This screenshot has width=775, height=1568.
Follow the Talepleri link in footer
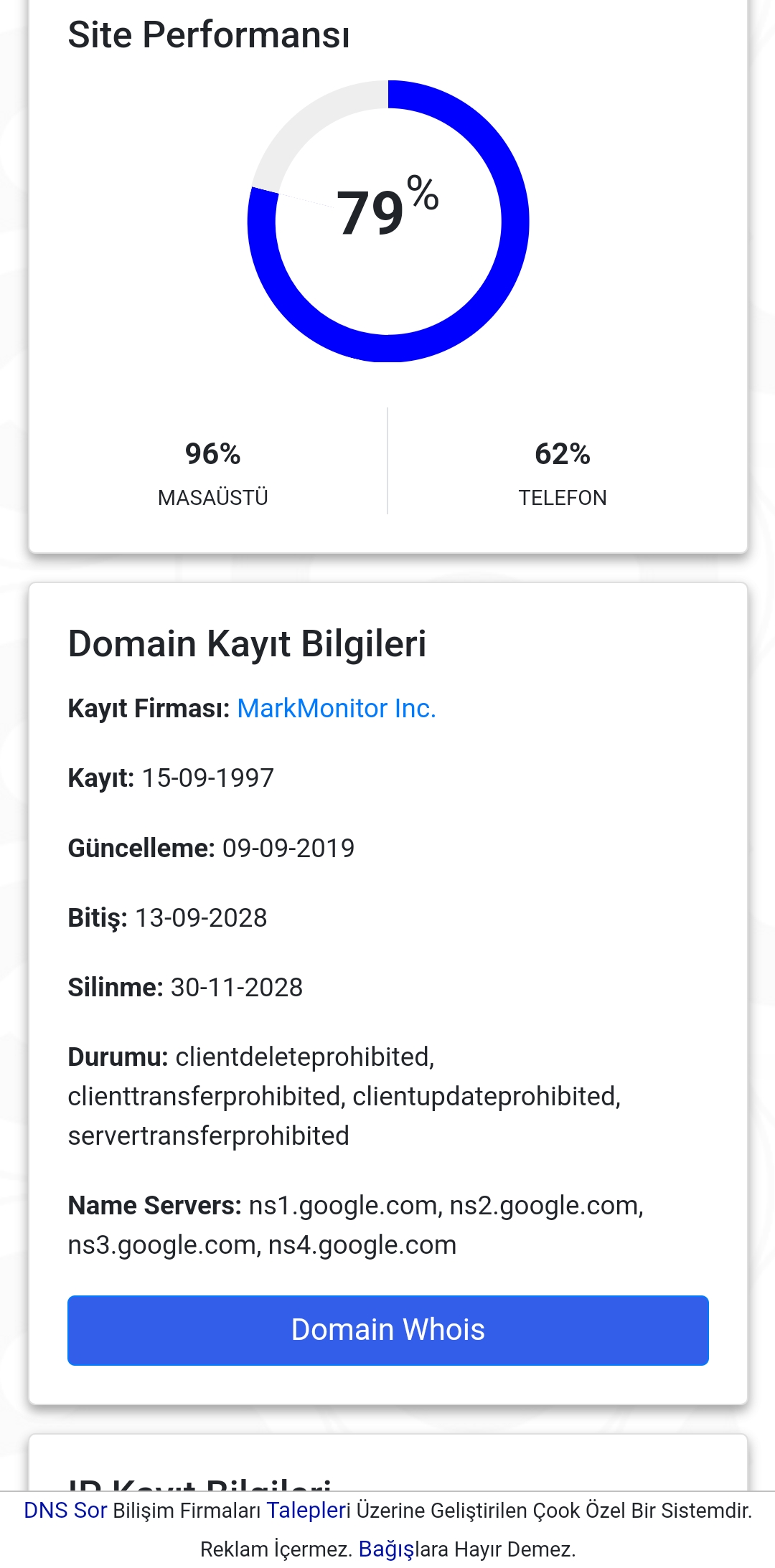point(309,1510)
